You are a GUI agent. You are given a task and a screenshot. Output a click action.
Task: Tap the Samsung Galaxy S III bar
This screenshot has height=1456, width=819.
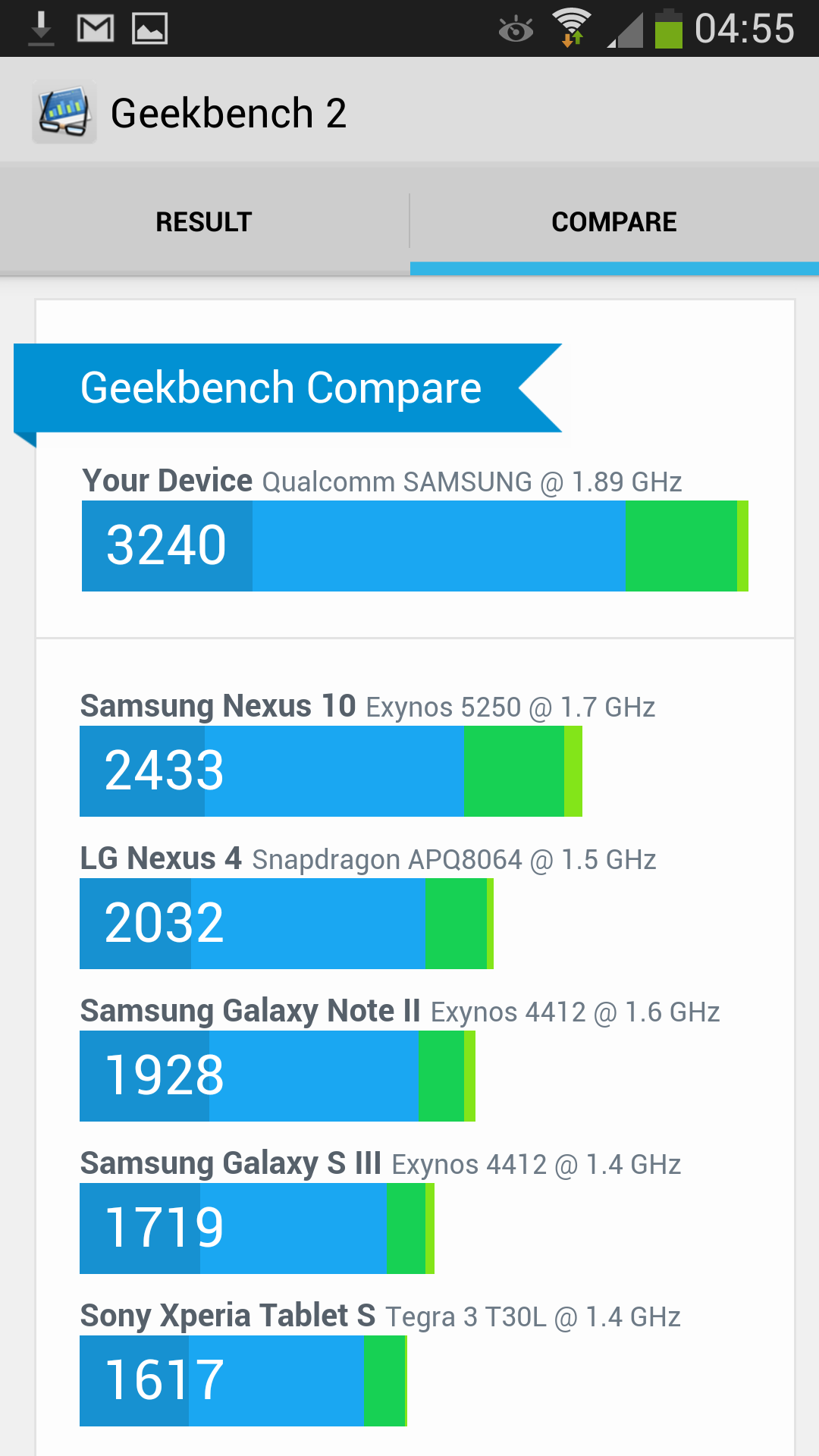coord(256,1228)
